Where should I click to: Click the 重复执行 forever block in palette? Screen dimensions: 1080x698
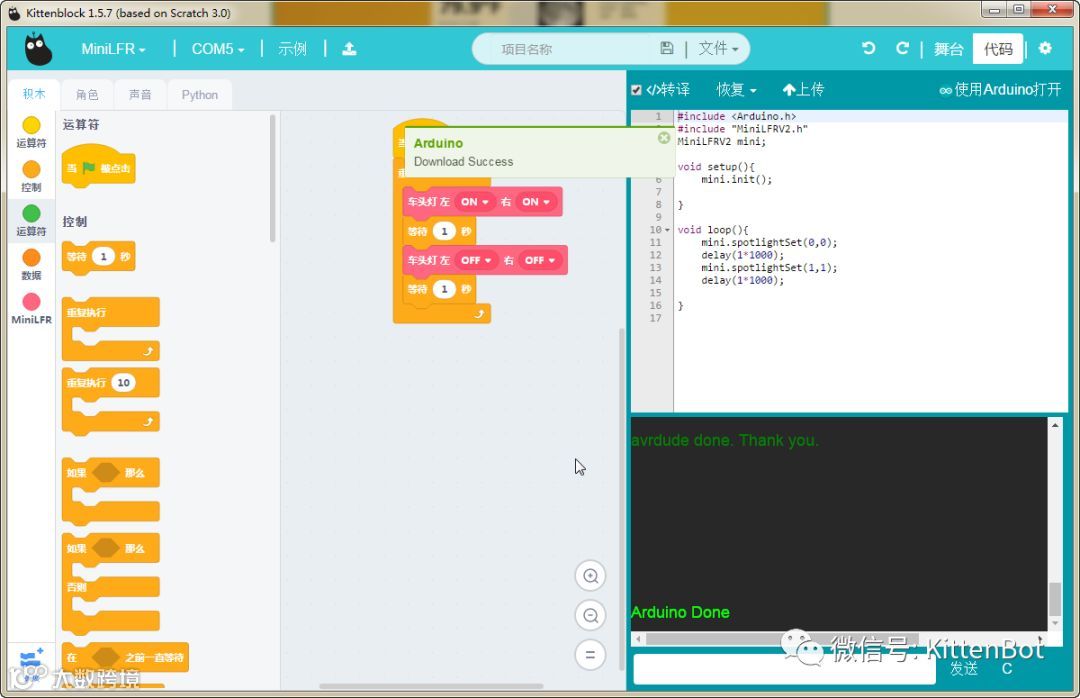110,329
